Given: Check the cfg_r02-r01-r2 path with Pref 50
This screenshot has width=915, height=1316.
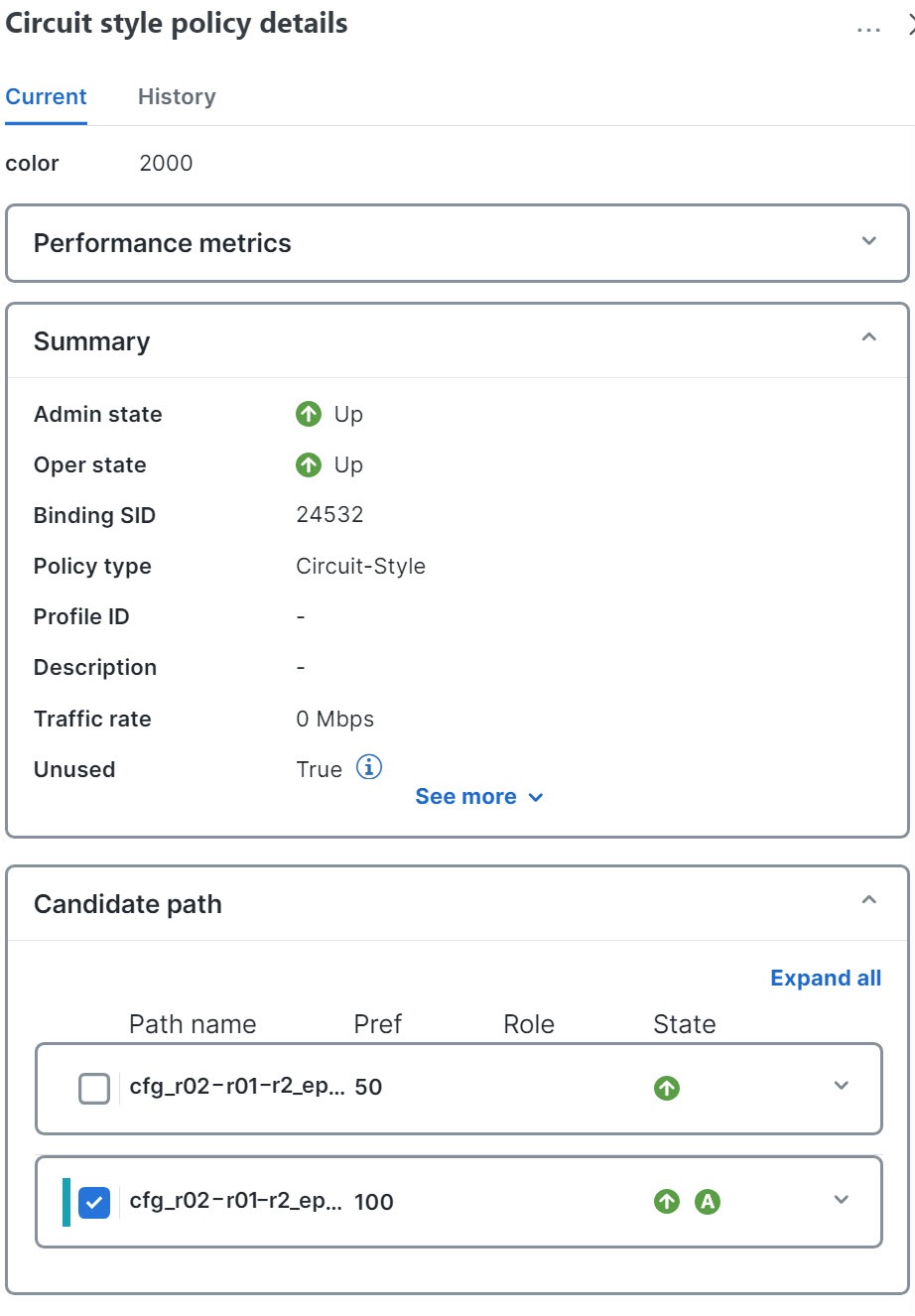Looking at the screenshot, I should [x=93, y=1088].
